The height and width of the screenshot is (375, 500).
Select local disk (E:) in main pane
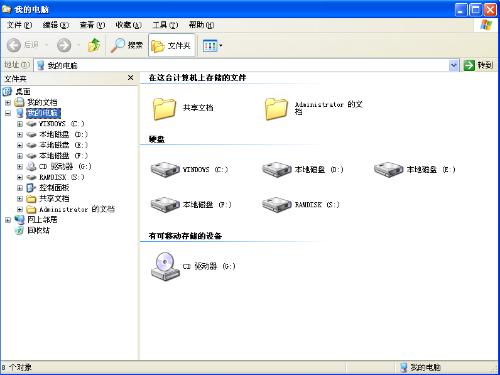388,169
